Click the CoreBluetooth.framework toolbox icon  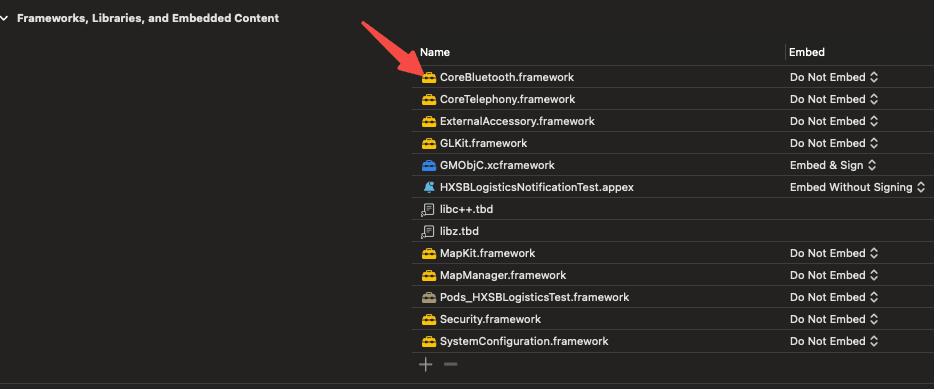(x=429, y=77)
